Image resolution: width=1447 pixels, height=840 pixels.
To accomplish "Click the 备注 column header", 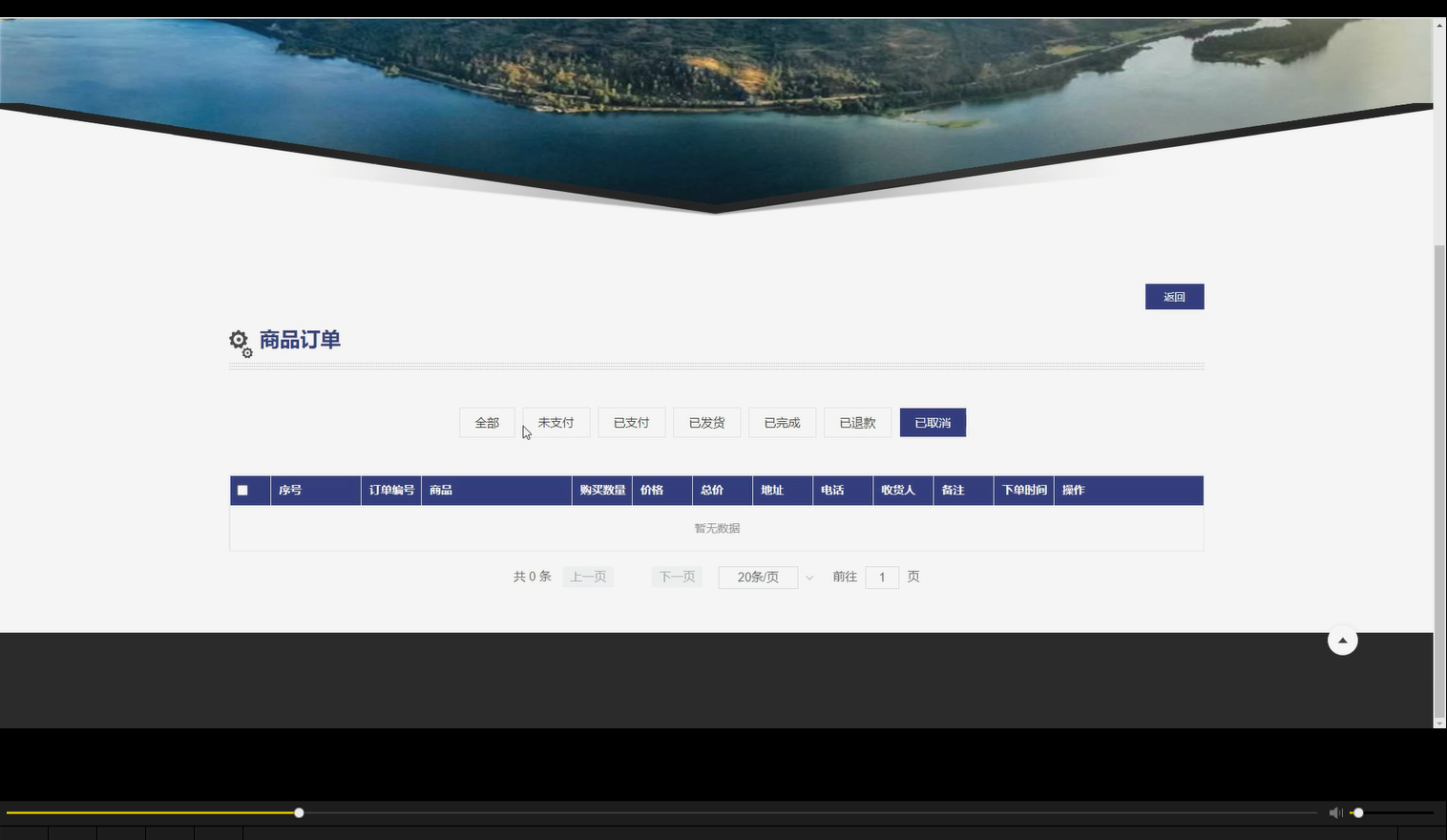I will (x=963, y=491).
